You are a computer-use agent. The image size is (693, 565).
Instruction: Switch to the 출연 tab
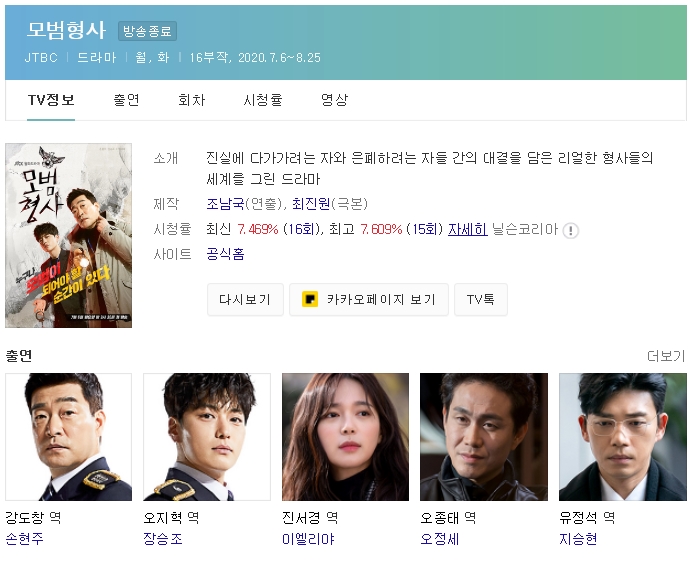(x=127, y=100)
